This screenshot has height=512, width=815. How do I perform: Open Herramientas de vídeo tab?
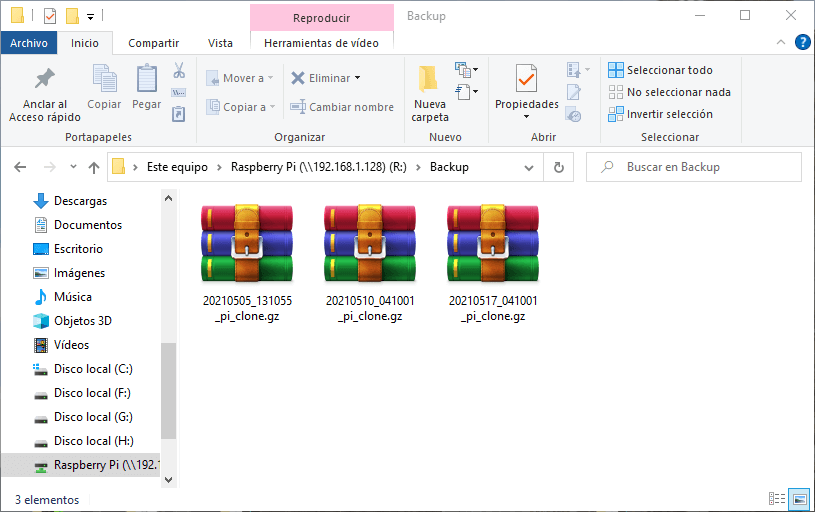(x=321, y=43)
